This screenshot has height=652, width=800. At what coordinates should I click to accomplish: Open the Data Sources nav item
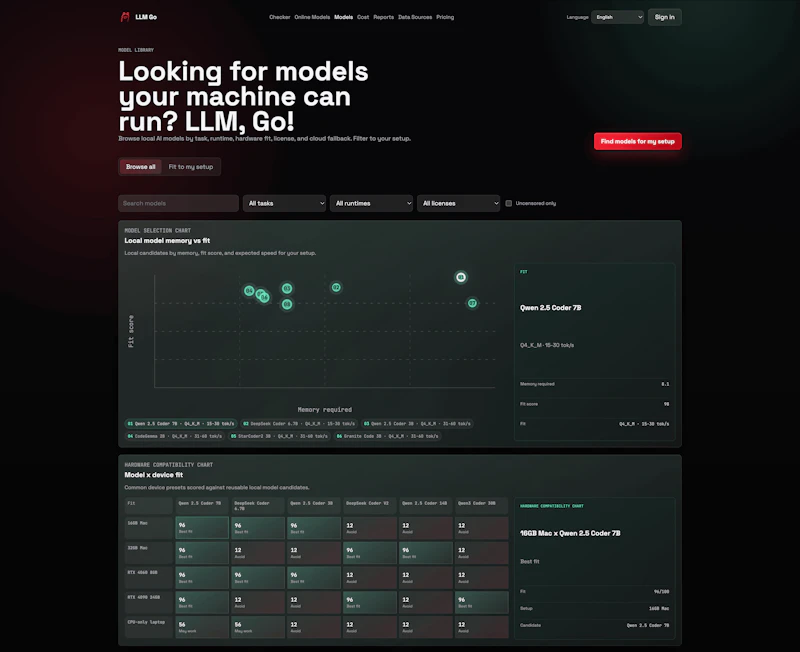[x=415, y=17]
